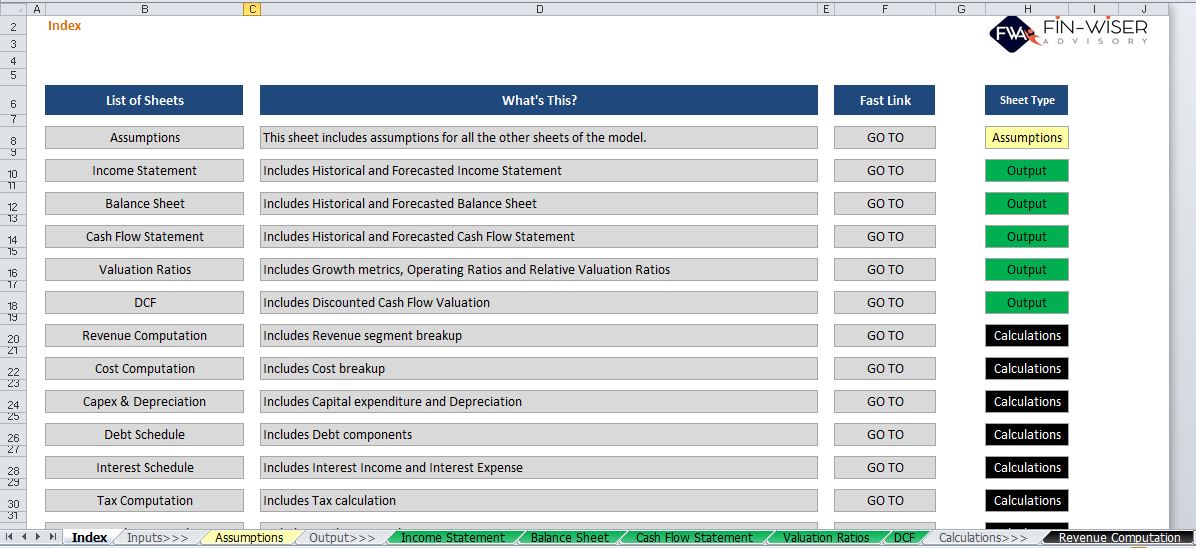Switch to Valuation Ratios tab
The width and height of the screenshot is (1196, 548).
(826, 538)
